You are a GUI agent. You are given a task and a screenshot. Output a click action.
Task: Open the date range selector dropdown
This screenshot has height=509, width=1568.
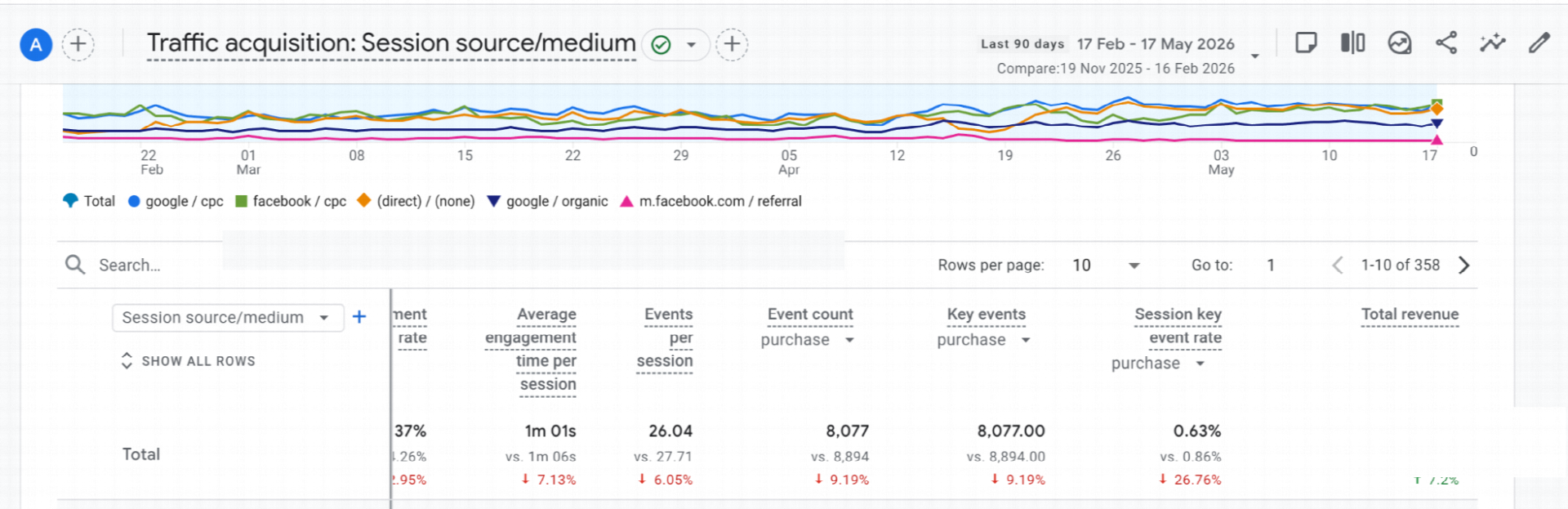[x=1255, y=56]
